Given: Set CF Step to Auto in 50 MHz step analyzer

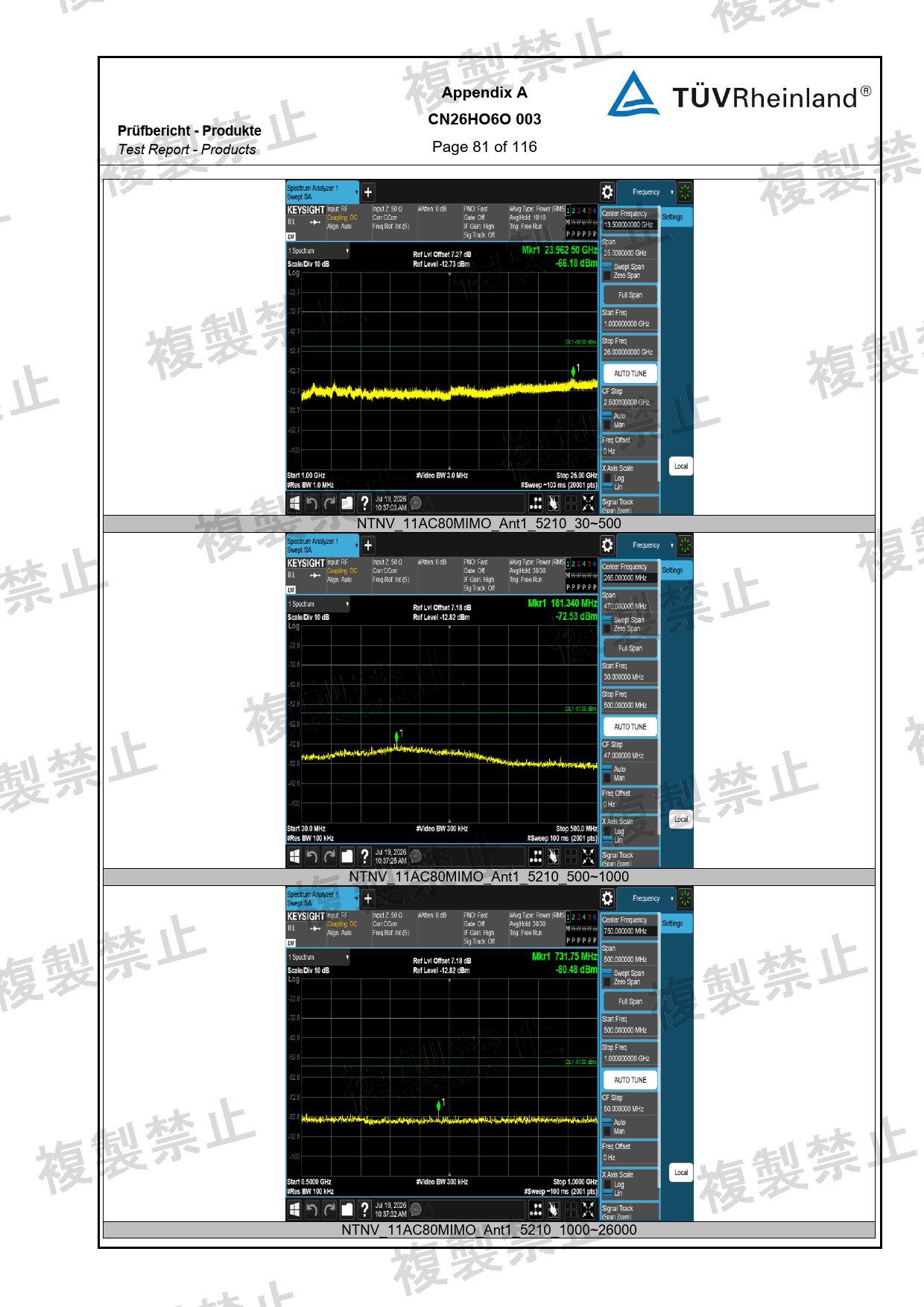Looking at the screenshot, I should pos(614,1122).
